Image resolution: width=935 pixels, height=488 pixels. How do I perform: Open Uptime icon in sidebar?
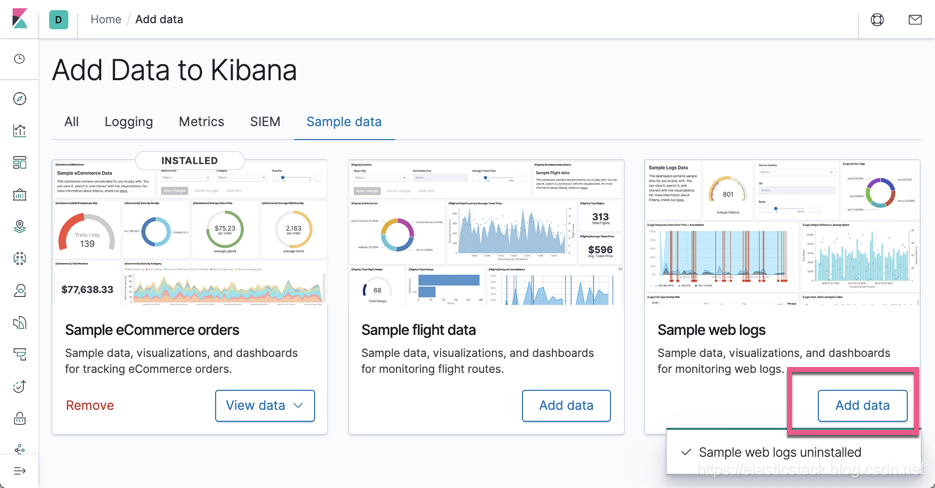(x=20, y=387)
